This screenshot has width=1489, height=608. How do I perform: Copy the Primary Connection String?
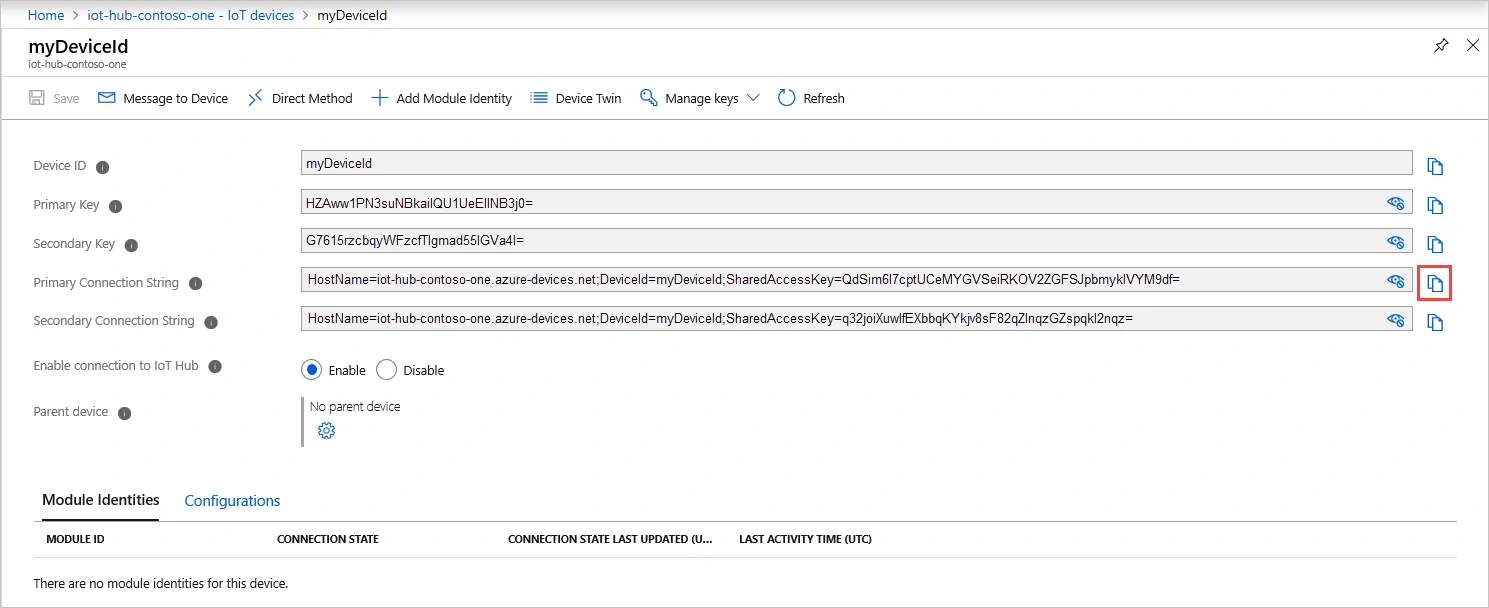(1435, 283)
